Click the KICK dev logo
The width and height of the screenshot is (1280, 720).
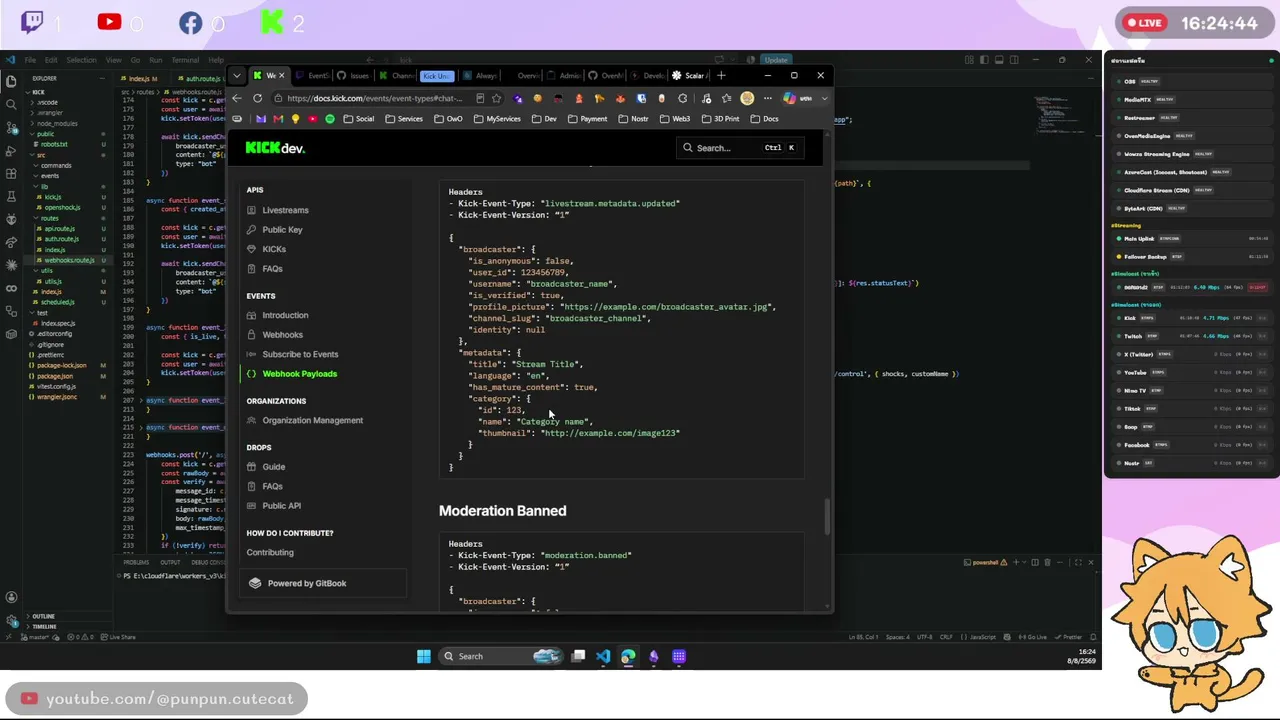(275, 148)
